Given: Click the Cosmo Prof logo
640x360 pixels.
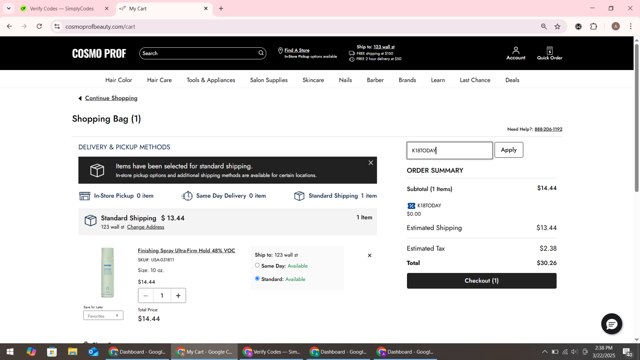Looking at the screenshot, I should pyautogui.click(x=99, y=53).
